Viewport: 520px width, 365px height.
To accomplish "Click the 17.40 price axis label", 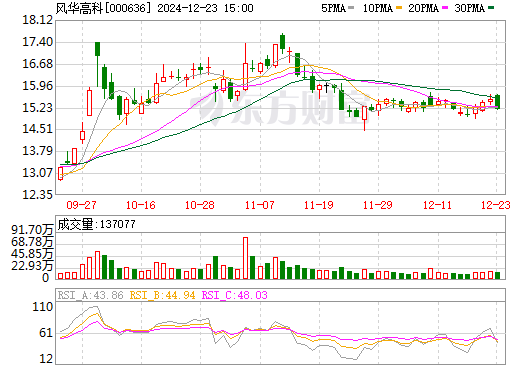I will pos(38,42).
